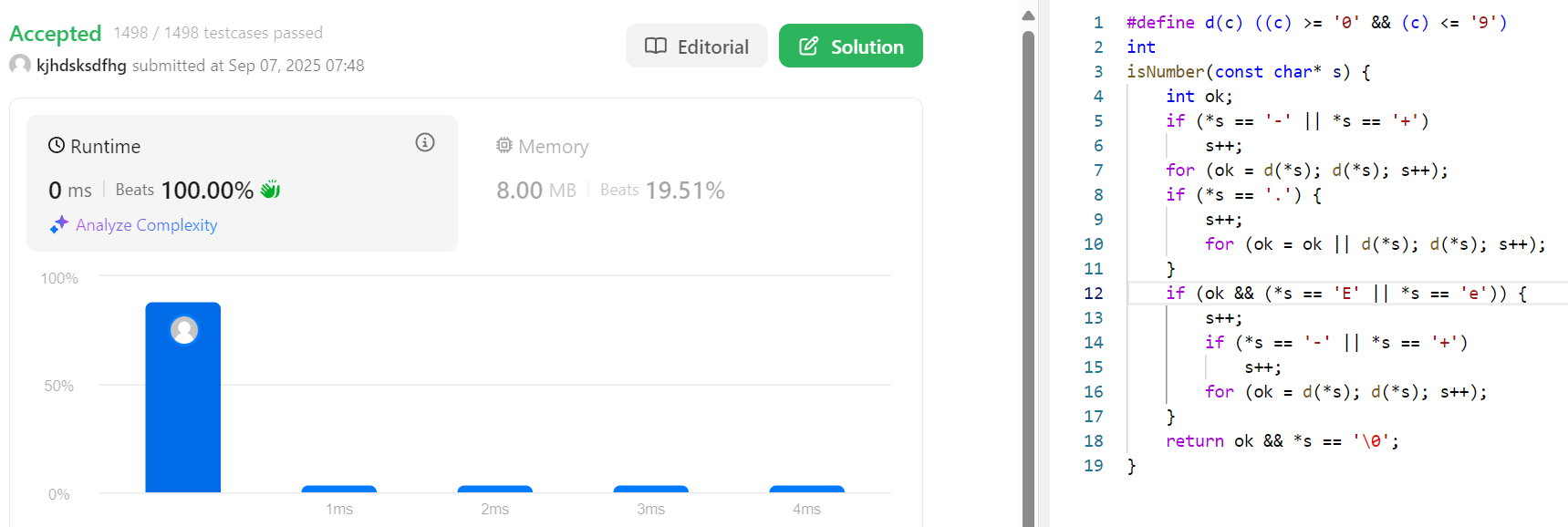
Task: Click the small bar above 4ms label
Action: [807, 490]
